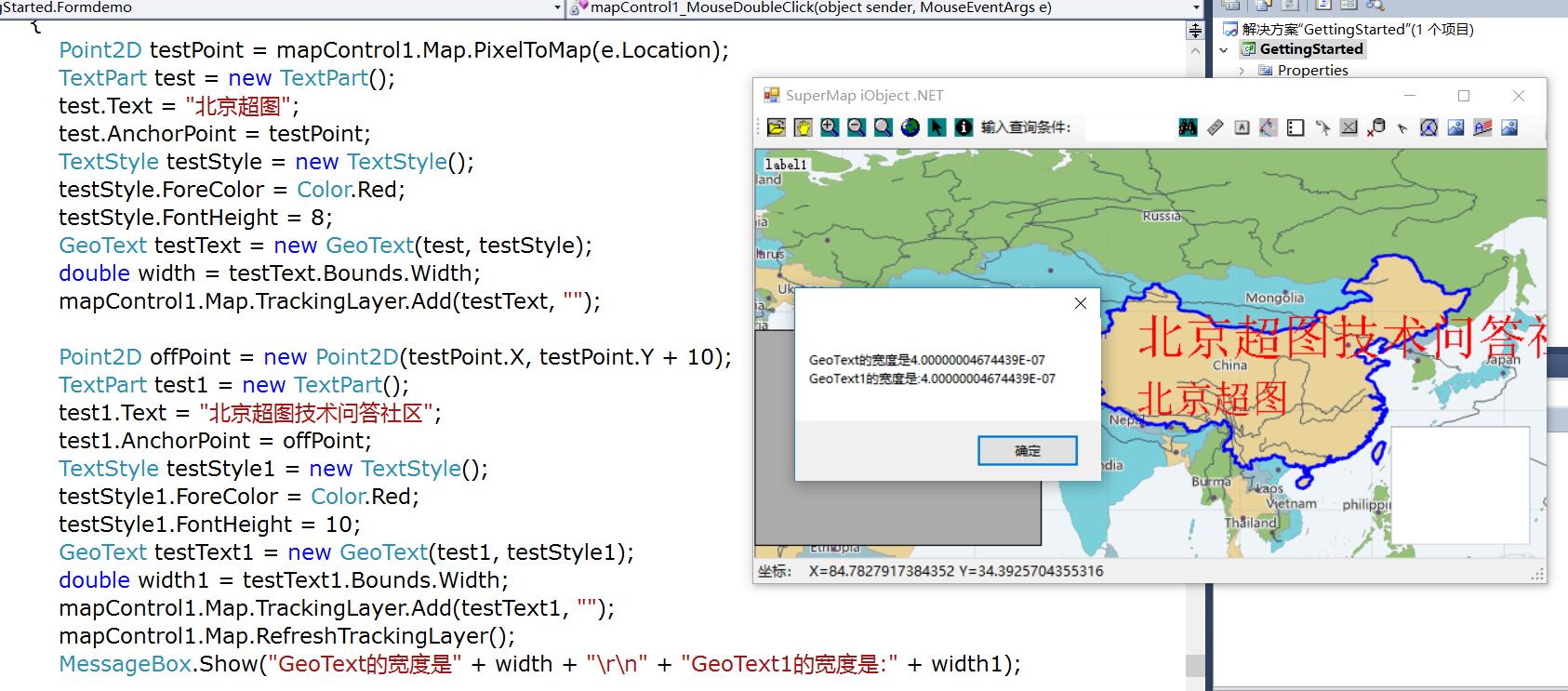Click the delete database cylinder icon
Screen dimensions: 1568x691
(1376, 127)
